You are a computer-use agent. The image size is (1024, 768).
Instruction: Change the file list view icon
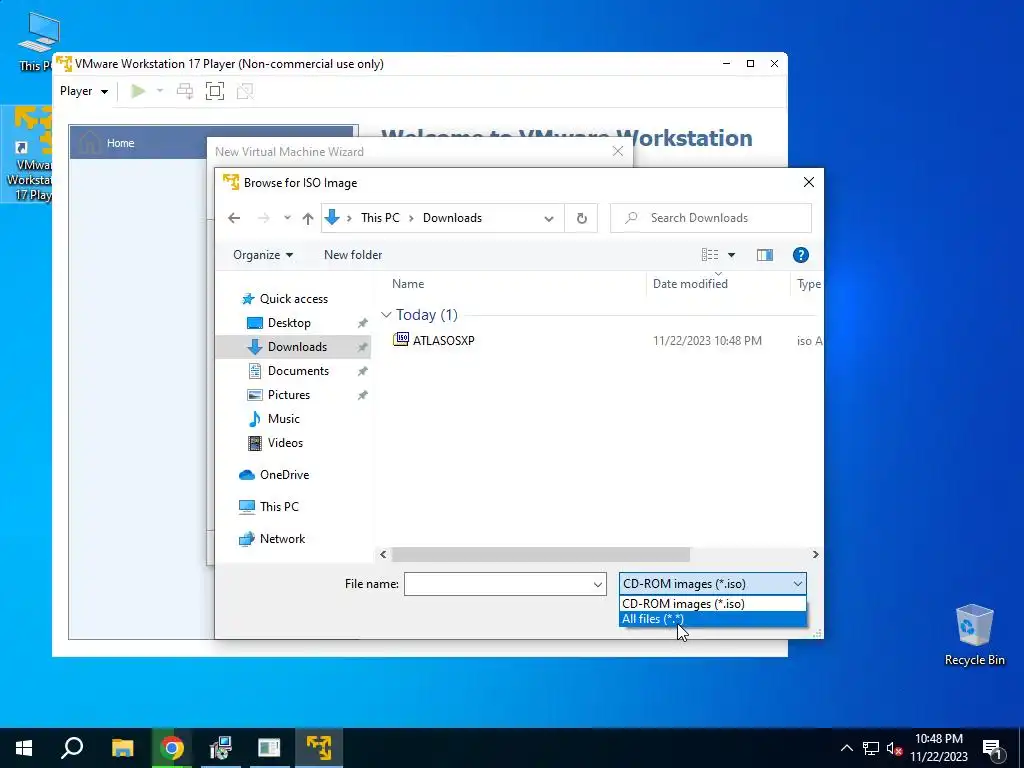click(x=710, y=255)
